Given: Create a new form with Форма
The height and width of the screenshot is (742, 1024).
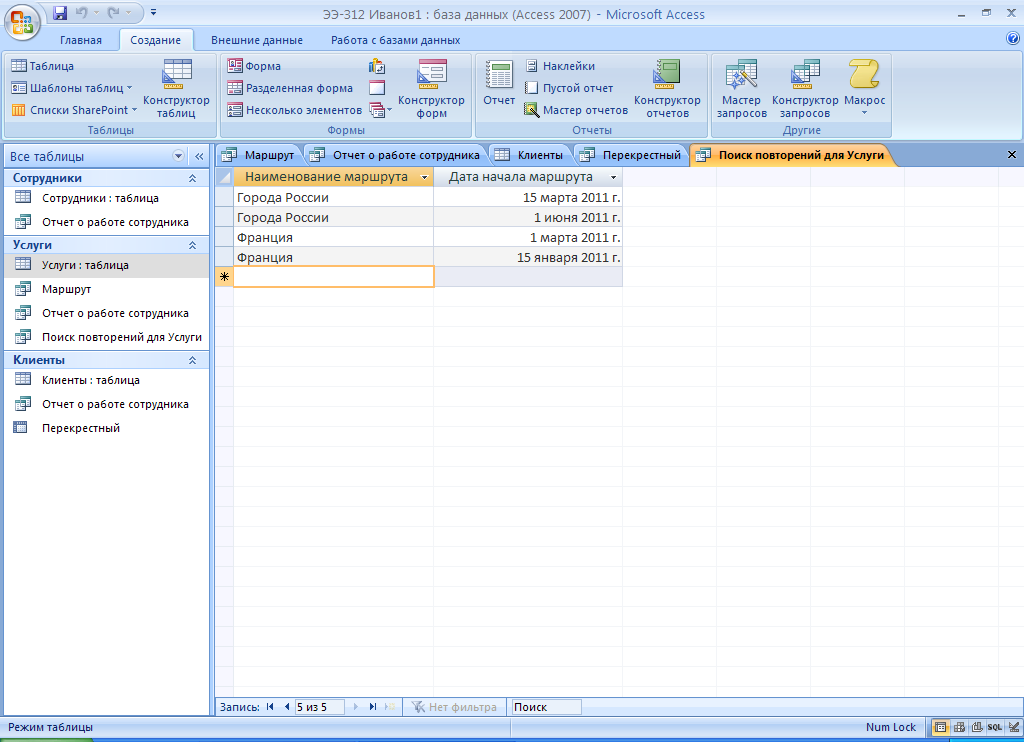Looking at the screenshot, I should (x=254, y=66).
